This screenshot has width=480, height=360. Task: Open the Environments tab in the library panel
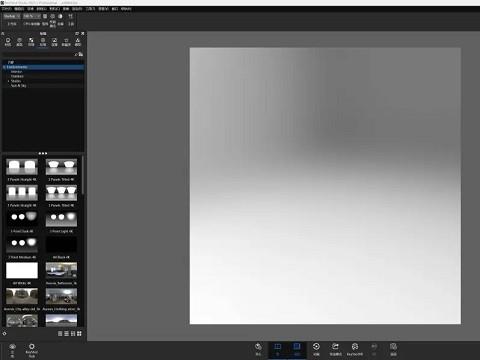[x=43, y=41]
